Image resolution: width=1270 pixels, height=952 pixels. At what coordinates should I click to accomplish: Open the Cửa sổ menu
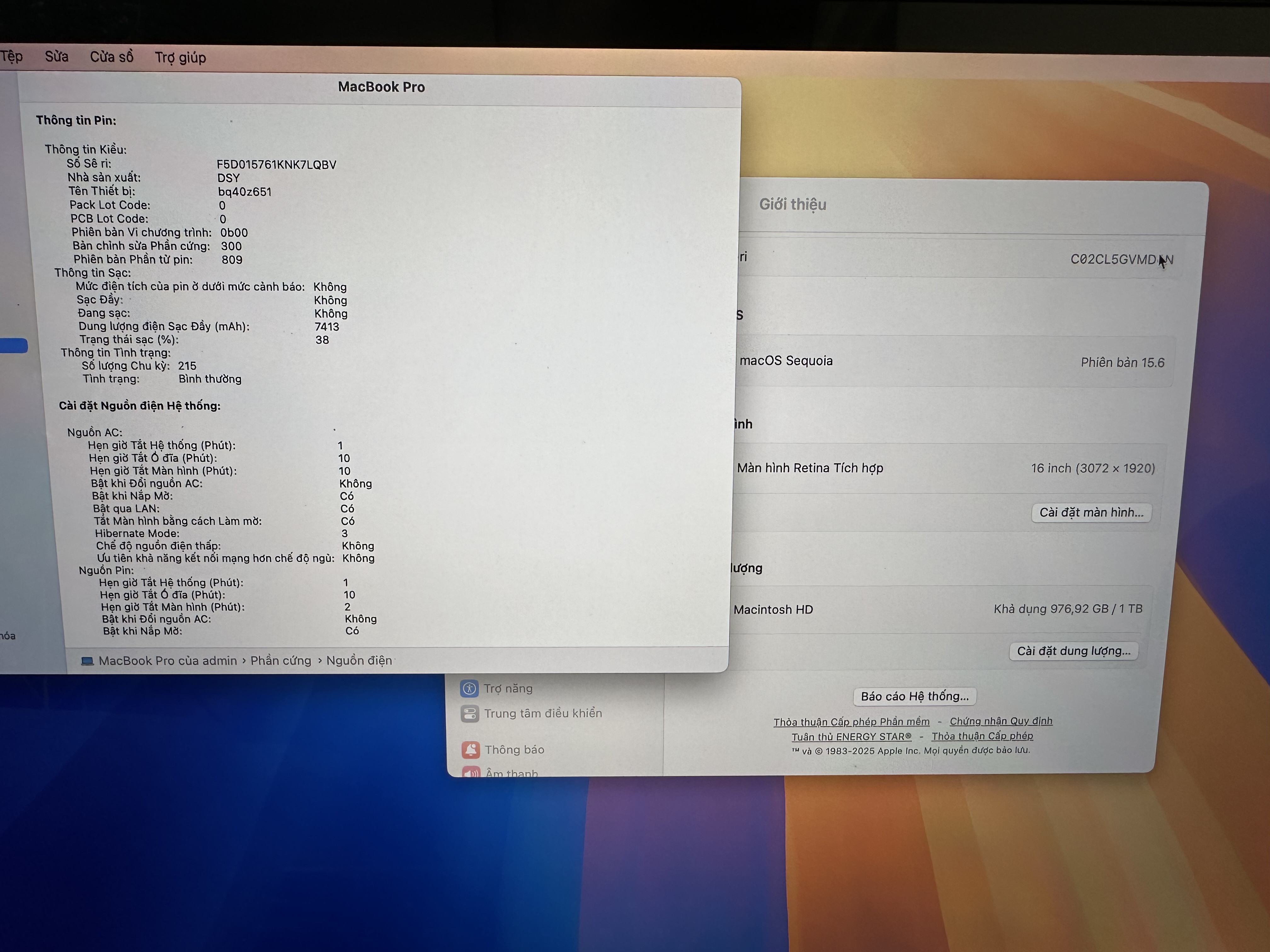pyautogui.click(x=112, y=57)
